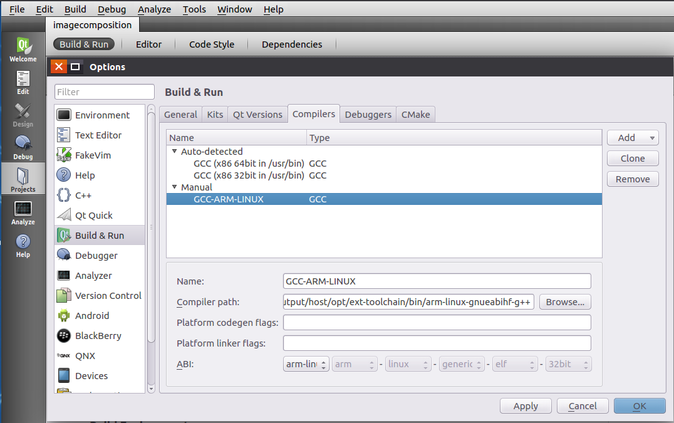The height and width of the screenshot is (423, 674).
Task: Select Version Control category
Action: pyautogui.click(x=108, y=295)
